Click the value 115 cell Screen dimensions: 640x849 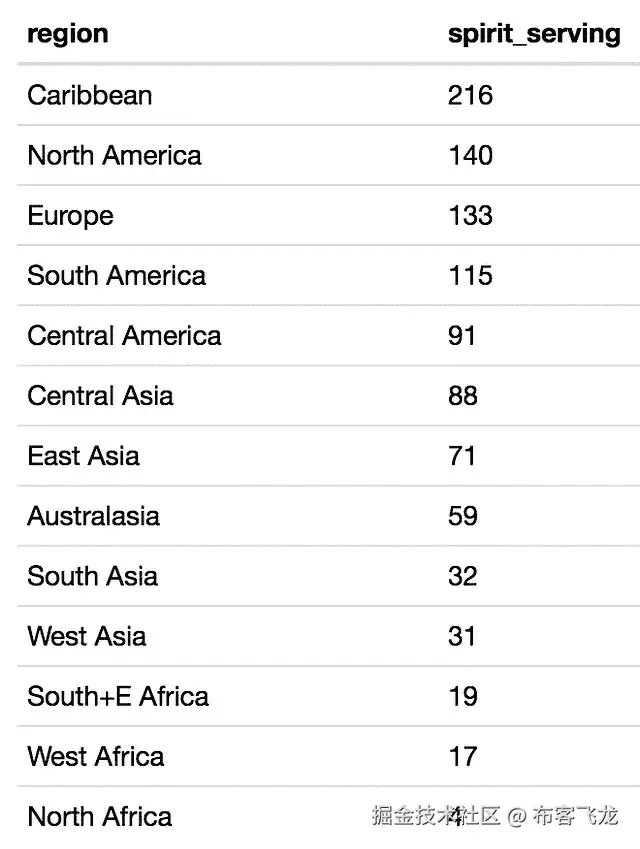470,276
